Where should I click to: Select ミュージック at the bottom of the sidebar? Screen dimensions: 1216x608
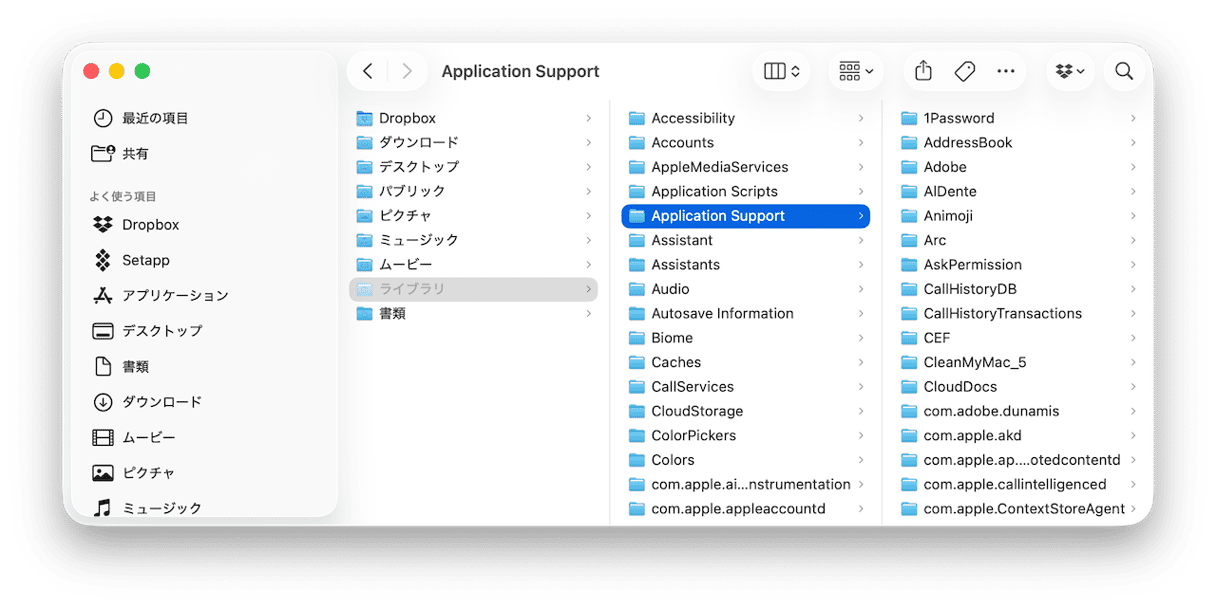tap(160, 507)
